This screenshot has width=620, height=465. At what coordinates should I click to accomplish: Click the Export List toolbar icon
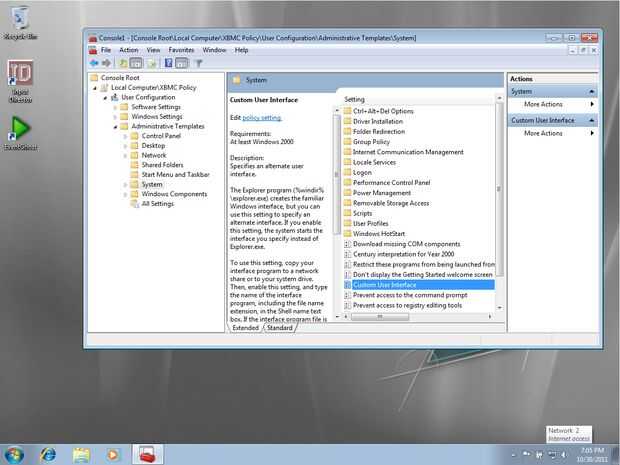point(152,63)
